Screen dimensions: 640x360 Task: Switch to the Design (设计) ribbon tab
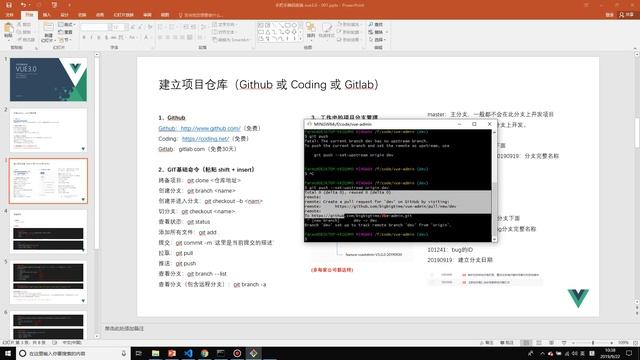pos(64,15)
